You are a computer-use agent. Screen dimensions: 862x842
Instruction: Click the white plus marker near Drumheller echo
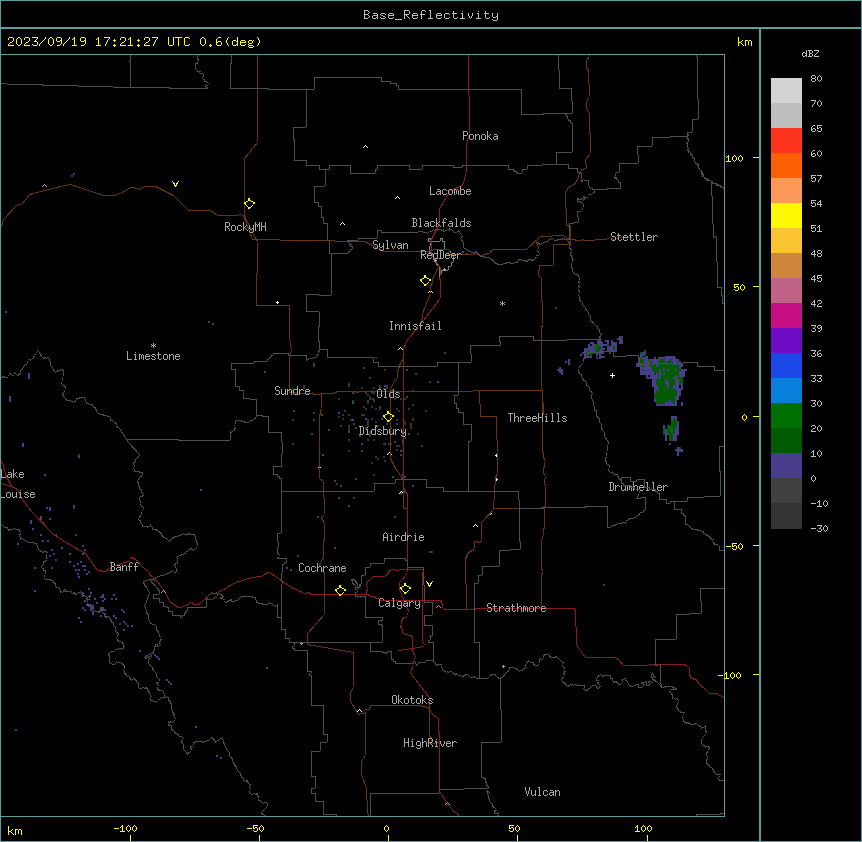(612, 375)
